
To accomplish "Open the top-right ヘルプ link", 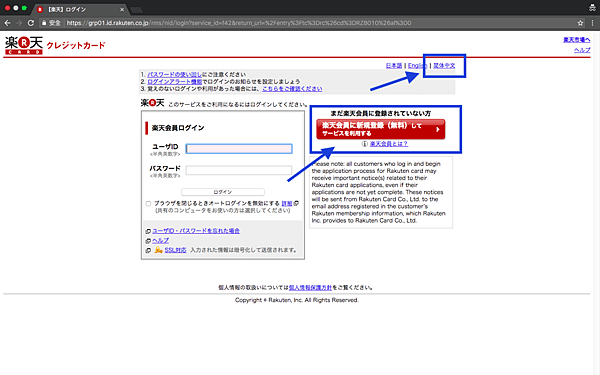I will tap(582, 50).
